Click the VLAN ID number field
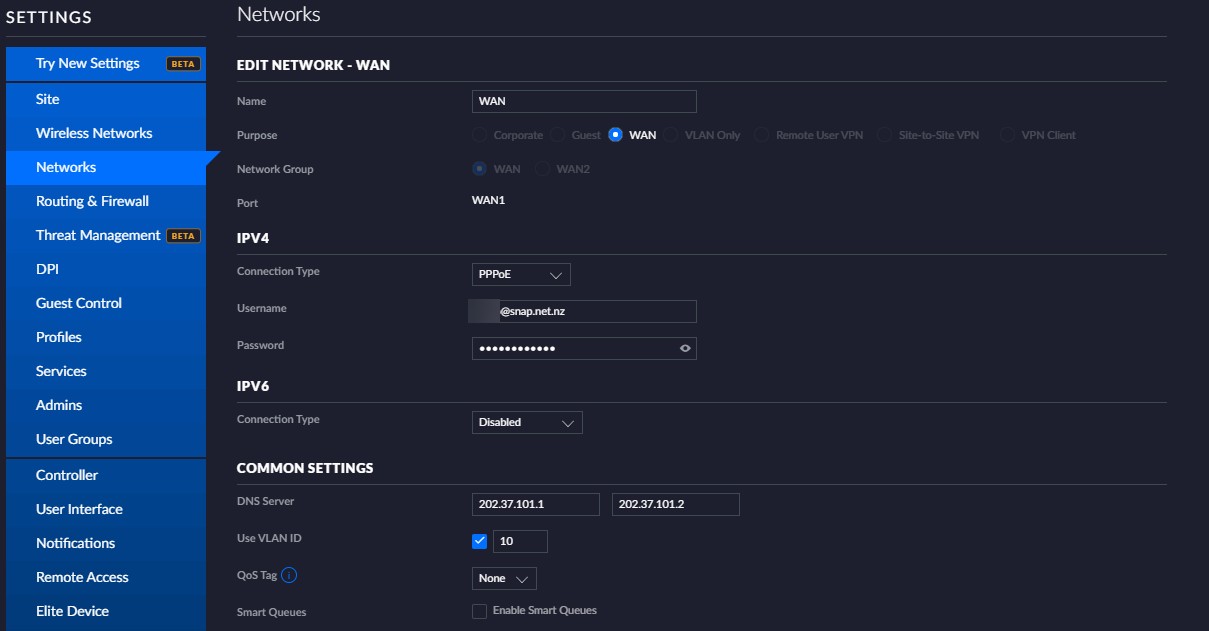Viewport: 1209px width, 631px height. coord(520,541)
